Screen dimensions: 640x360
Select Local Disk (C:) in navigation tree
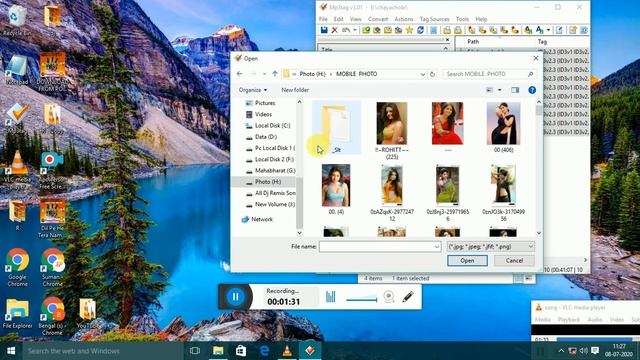click(x=272, y=126)
